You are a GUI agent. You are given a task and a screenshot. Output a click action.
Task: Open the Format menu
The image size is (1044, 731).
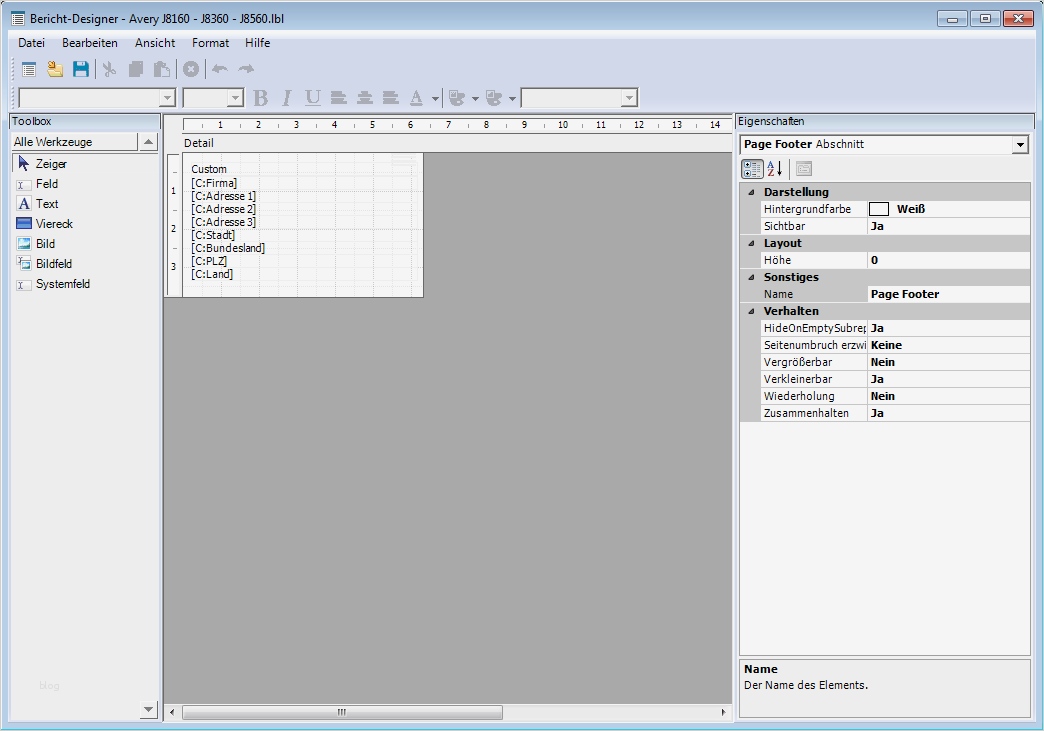pos(210,43)
